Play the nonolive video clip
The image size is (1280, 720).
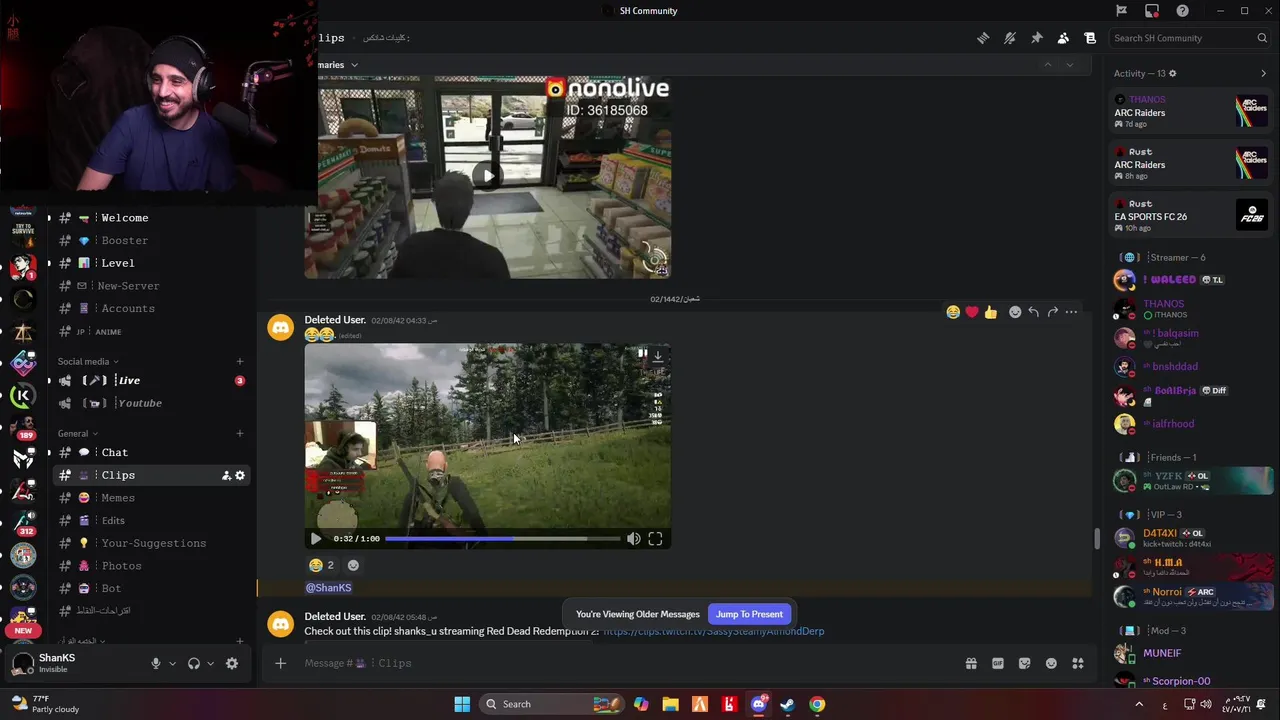point(487,176)
